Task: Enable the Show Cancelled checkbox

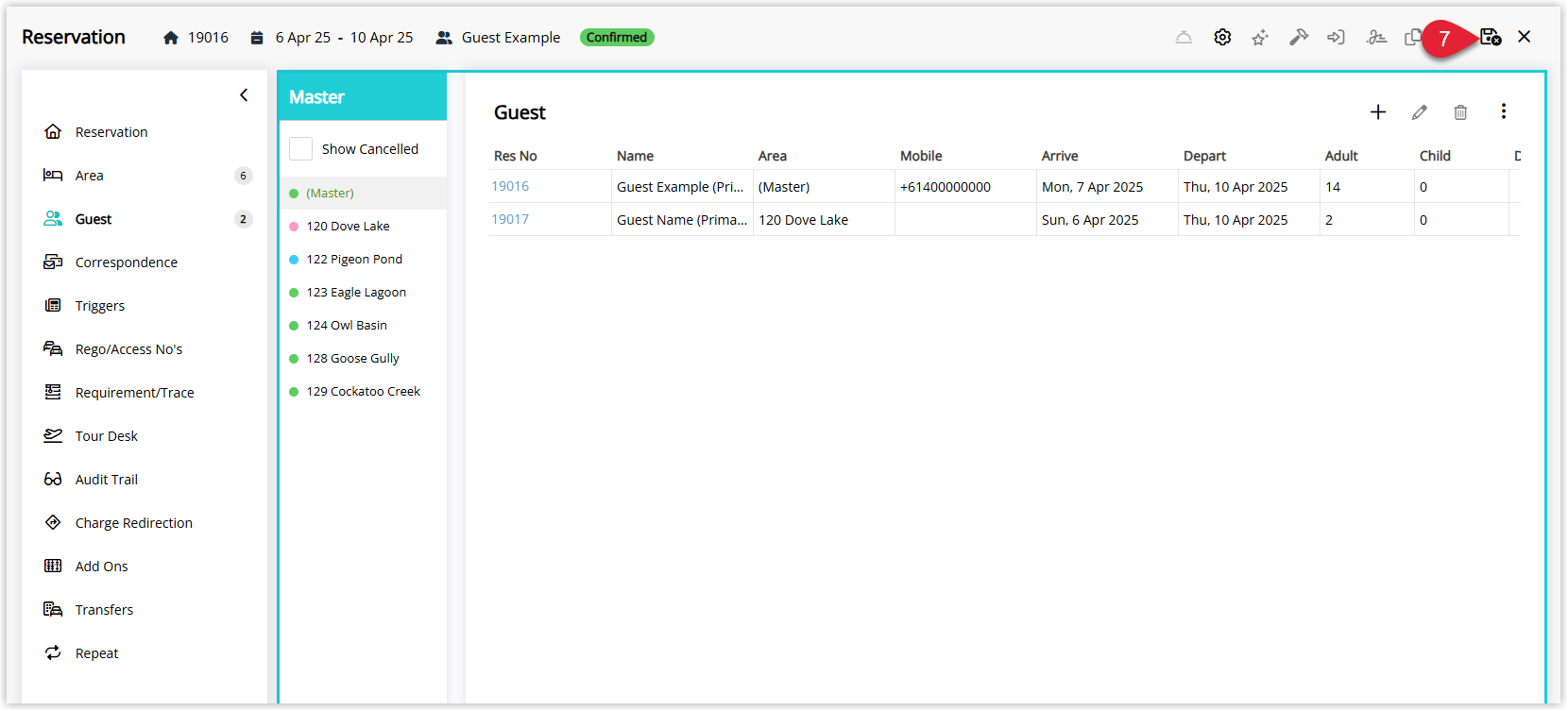Action: tap(300, 149)
